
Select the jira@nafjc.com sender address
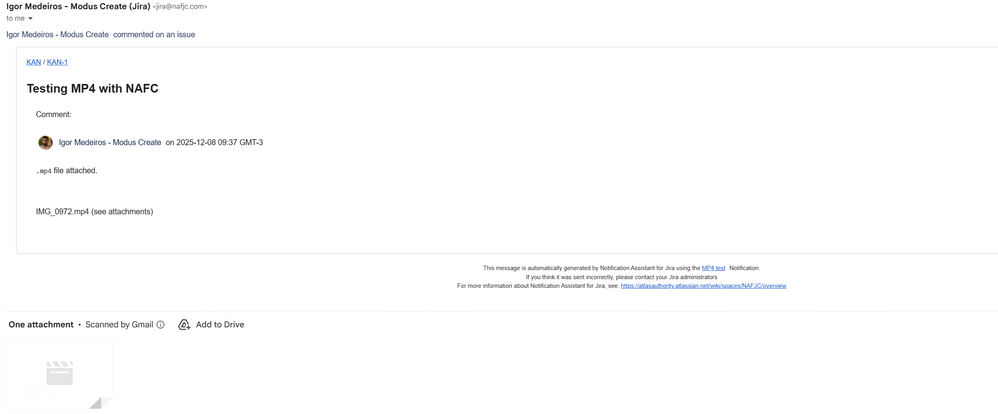[180, 6]
